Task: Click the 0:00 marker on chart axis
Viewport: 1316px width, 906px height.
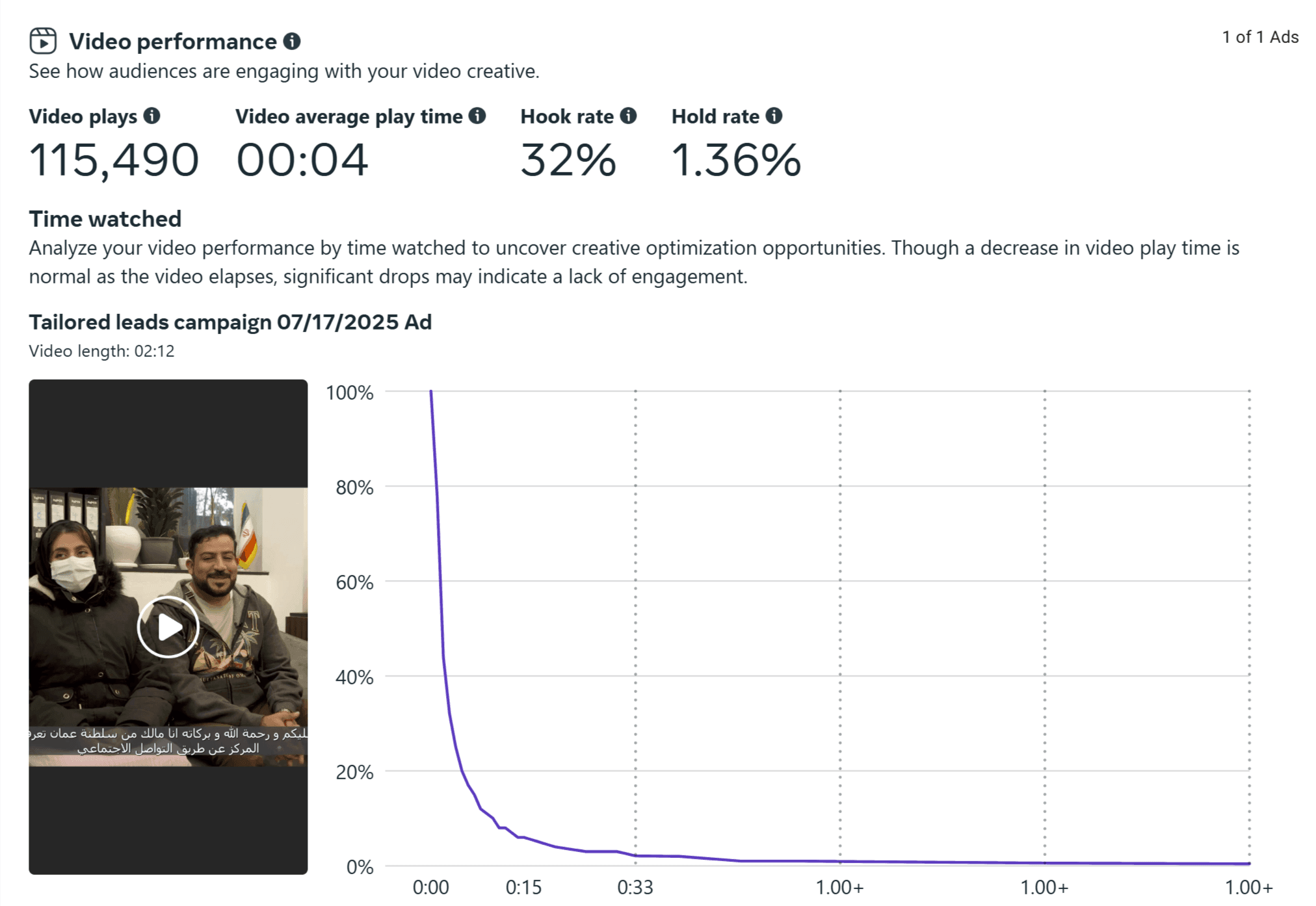Action: 430,887
